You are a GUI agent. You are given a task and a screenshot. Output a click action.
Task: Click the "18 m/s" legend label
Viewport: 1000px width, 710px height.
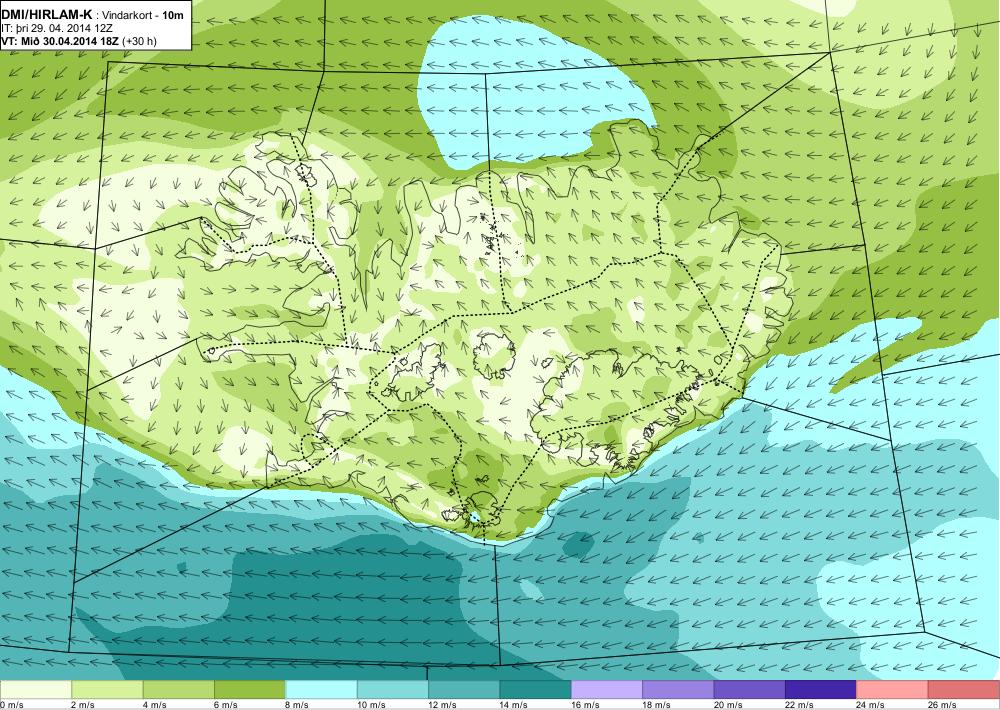click(x=658, y=705)
